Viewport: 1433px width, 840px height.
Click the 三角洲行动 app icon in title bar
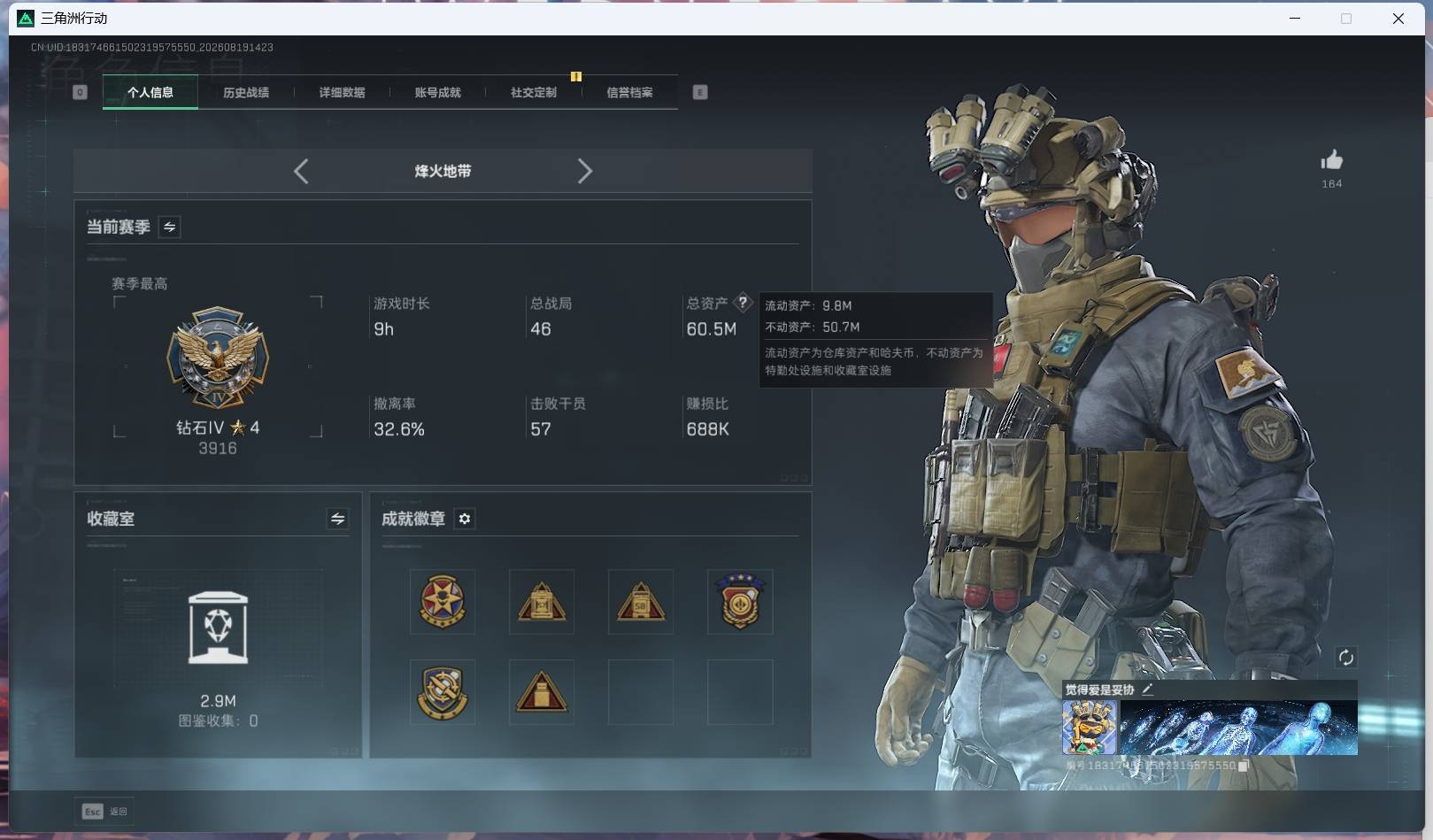26,18
